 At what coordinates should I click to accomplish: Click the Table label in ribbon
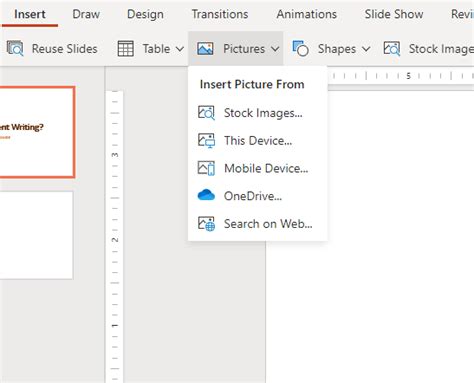[156, 49]
